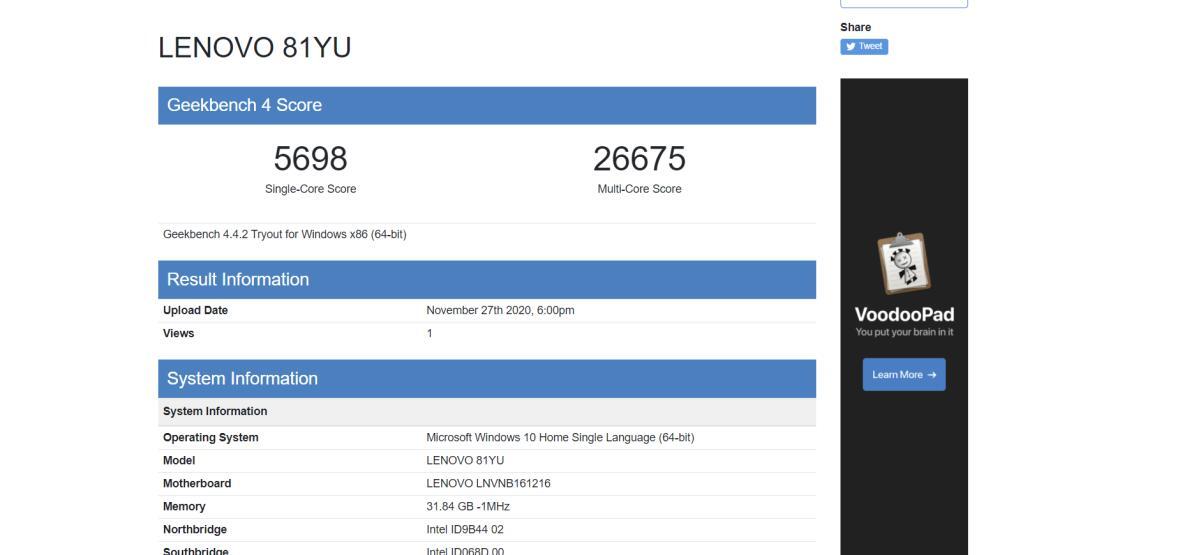Click the Memory row label
This screenshot has width=1200, height=555.
(x=184, y=506)
